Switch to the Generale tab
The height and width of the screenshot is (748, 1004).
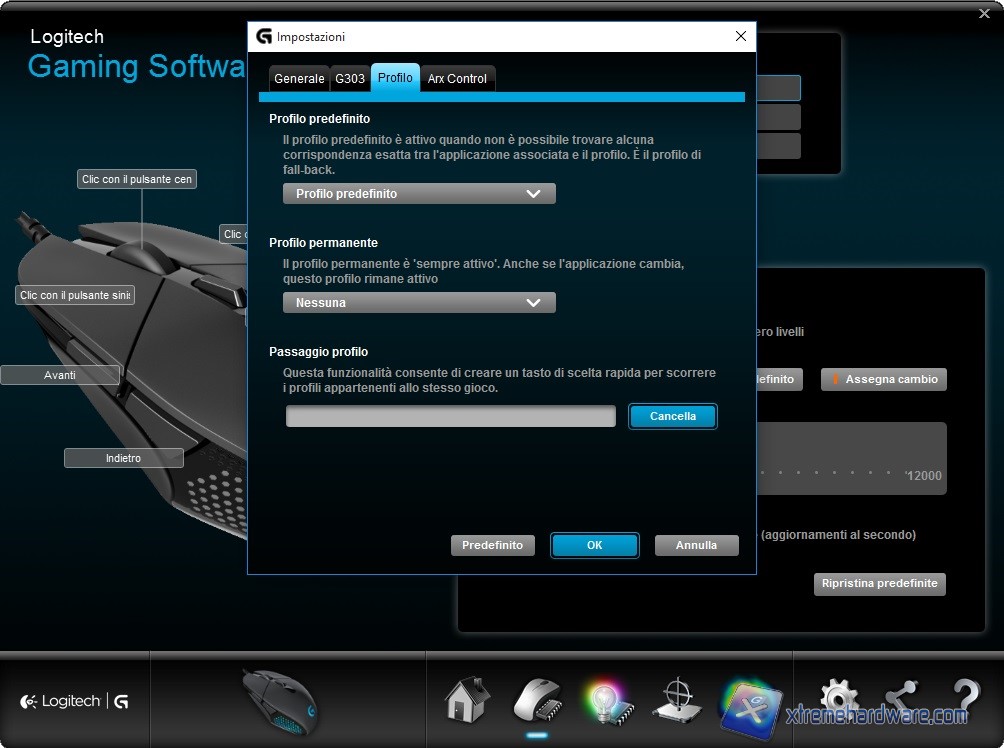point(299,79)
